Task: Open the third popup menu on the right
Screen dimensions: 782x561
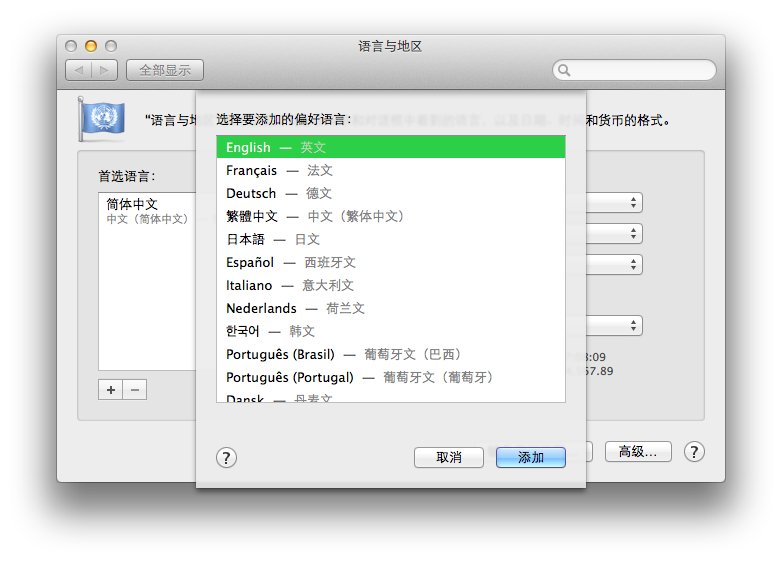Action: pyautogui.click(x=614, y=264)
